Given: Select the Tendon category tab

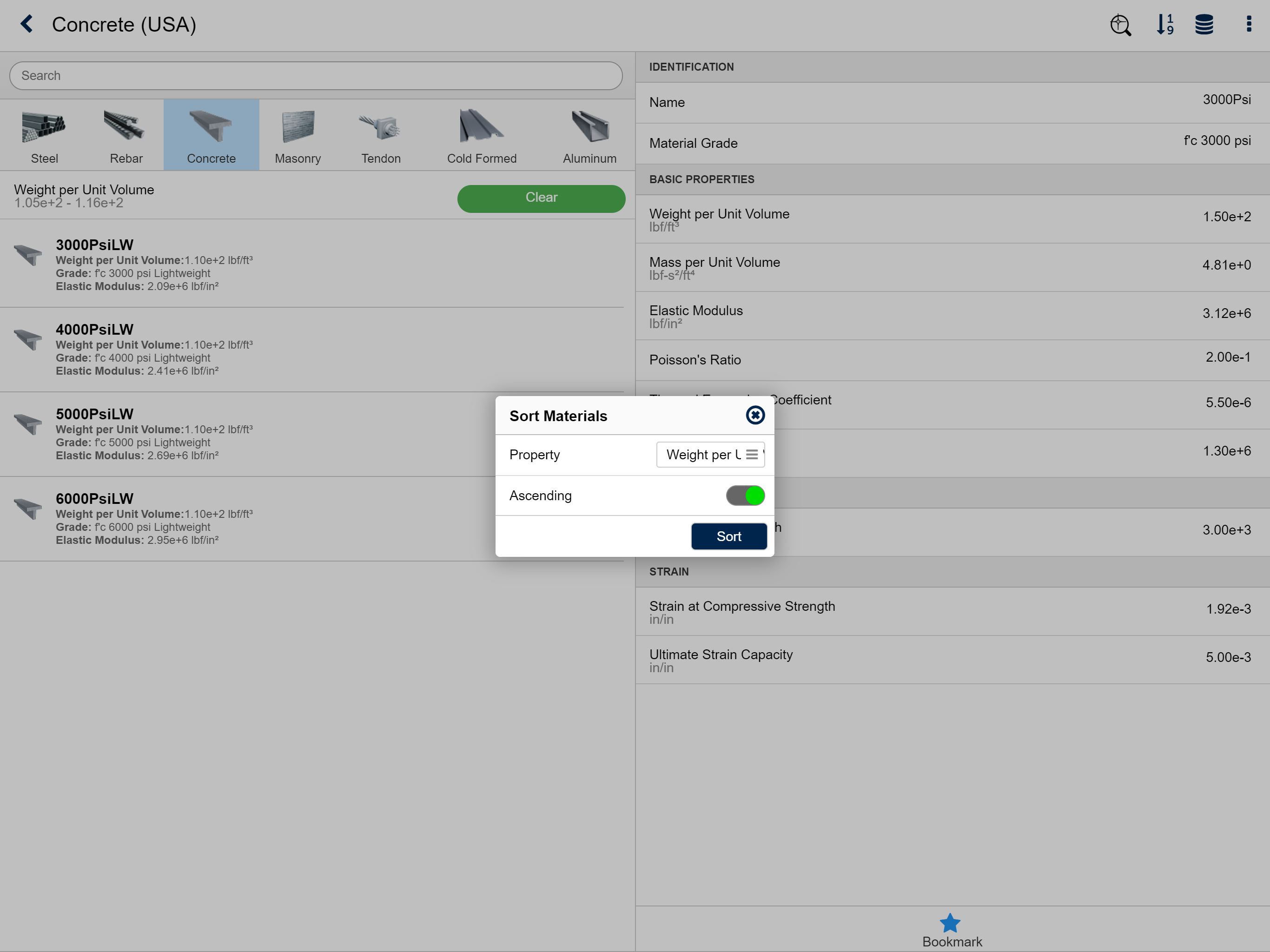Looking at the screenshot, I should click(381, 136).
